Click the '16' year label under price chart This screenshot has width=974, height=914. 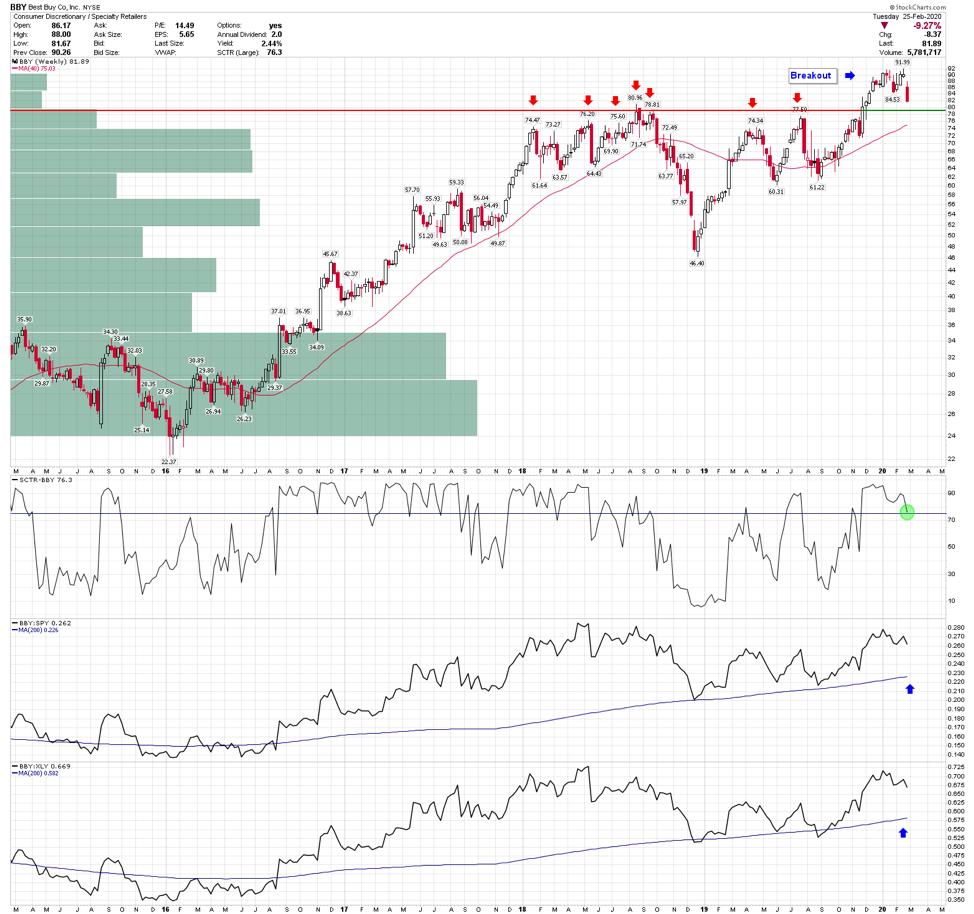pos(165,471)
